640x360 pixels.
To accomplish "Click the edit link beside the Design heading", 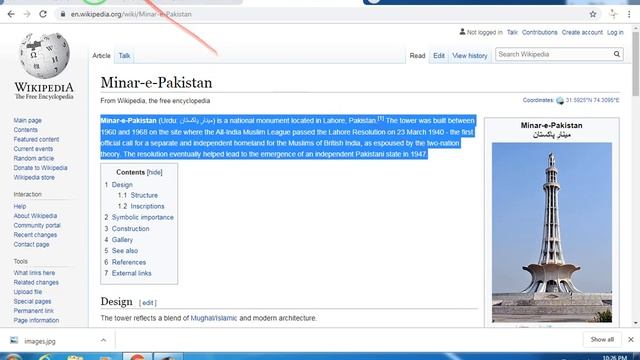I will pos(147,303).
